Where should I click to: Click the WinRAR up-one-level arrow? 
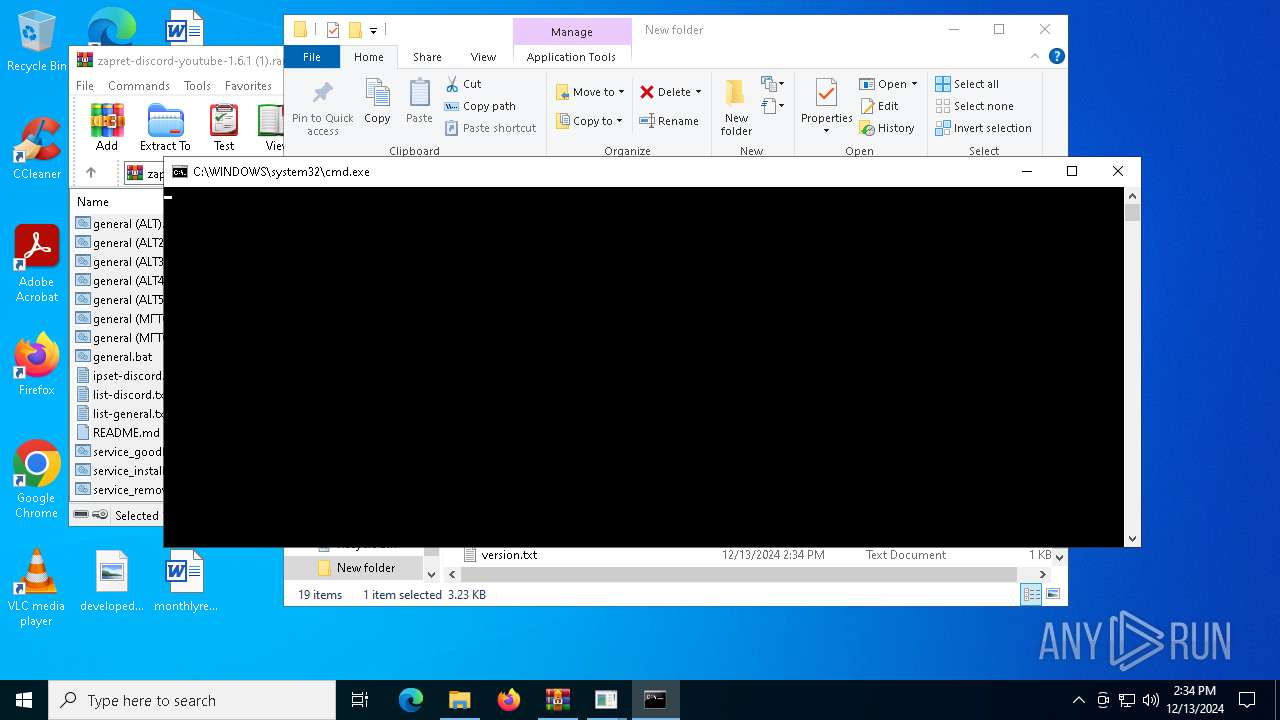click(91, 173)
